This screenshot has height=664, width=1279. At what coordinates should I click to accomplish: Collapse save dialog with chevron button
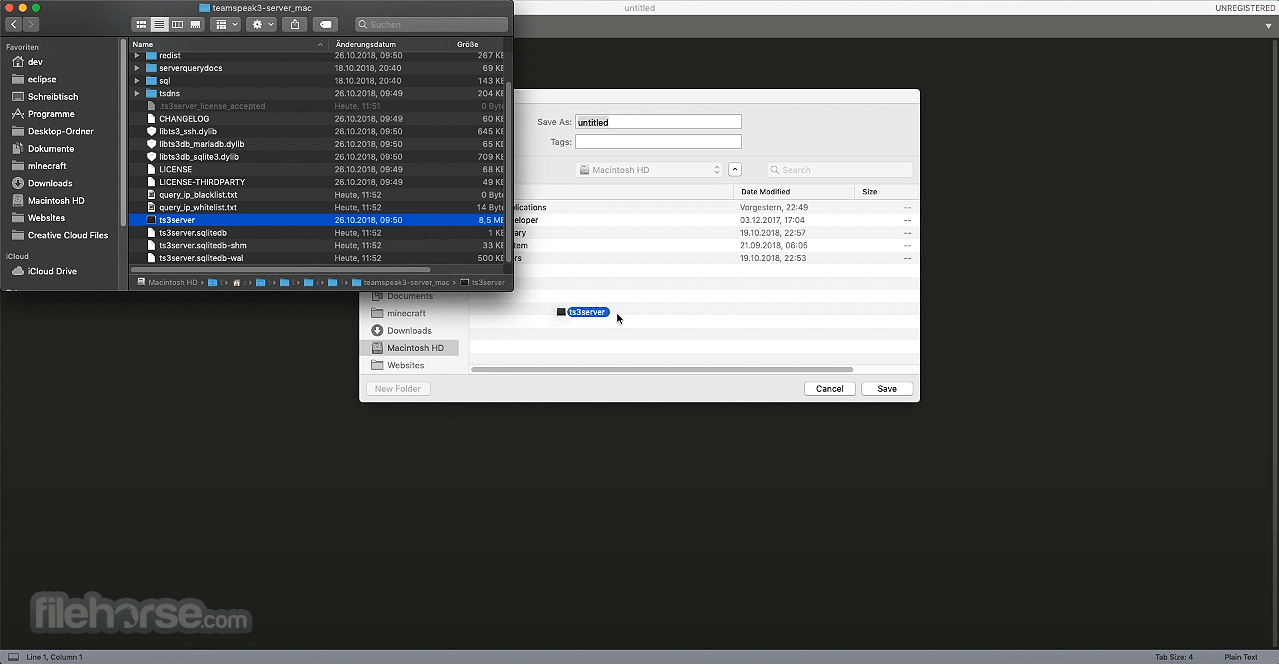click(735, 170)
